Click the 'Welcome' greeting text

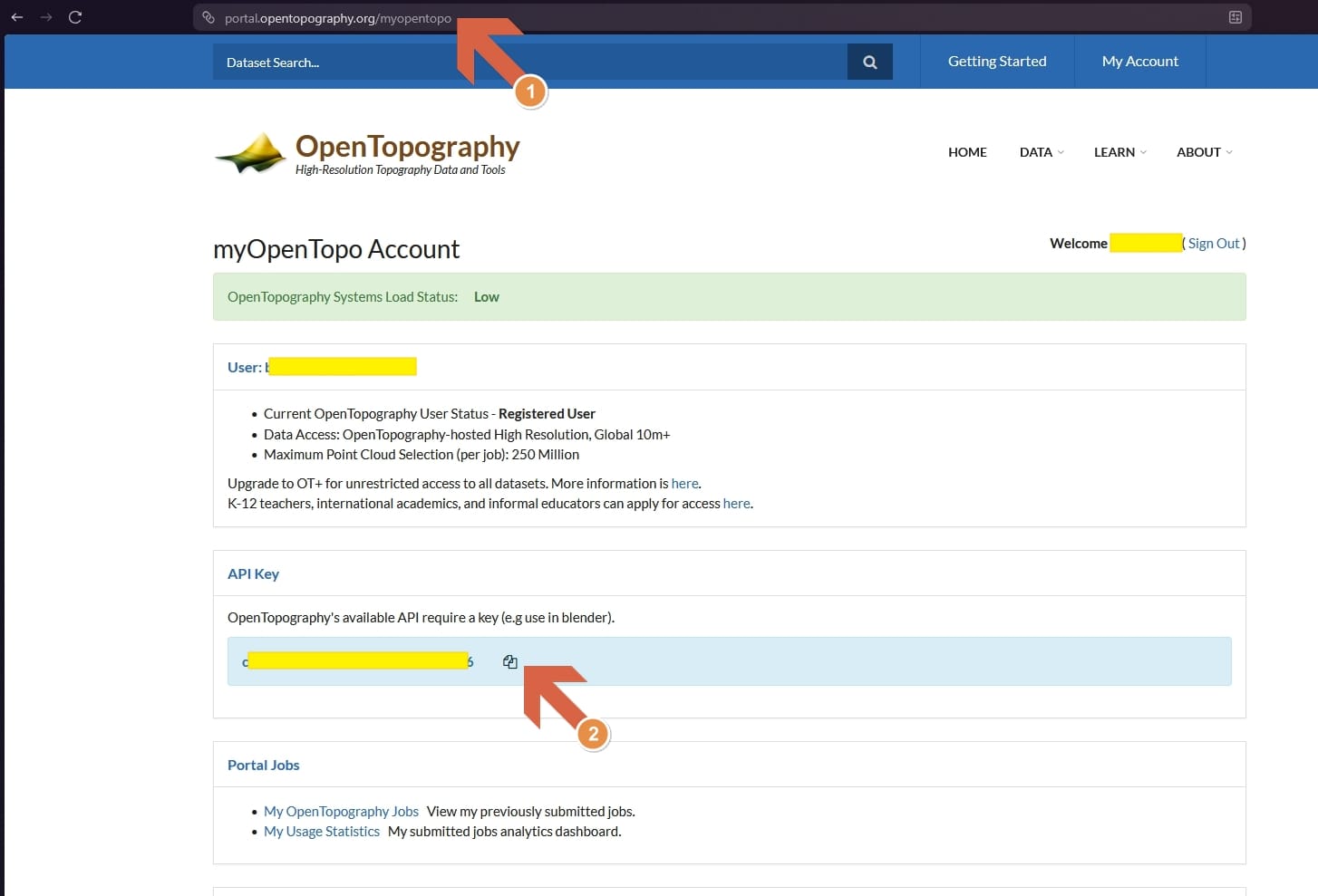tap(1079, 244)
